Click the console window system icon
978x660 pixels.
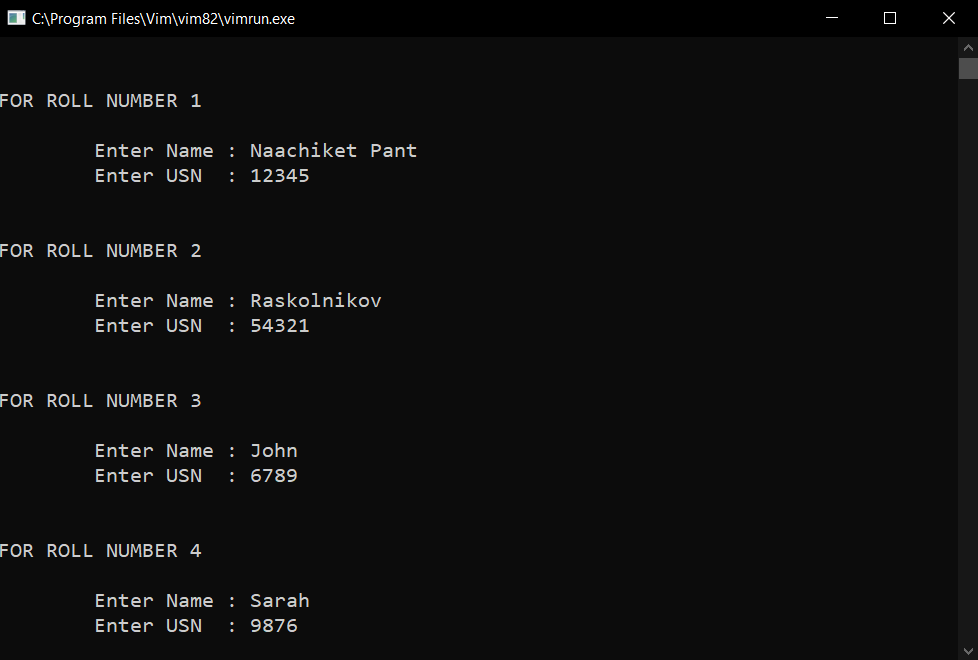pos(16,17)
